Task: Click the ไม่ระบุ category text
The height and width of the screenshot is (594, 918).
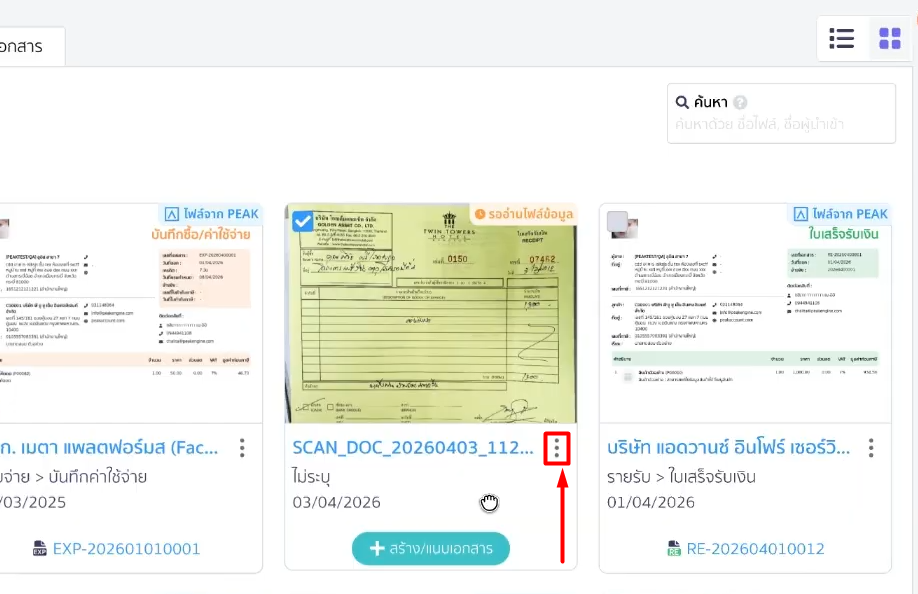Action: pos(311,476)
